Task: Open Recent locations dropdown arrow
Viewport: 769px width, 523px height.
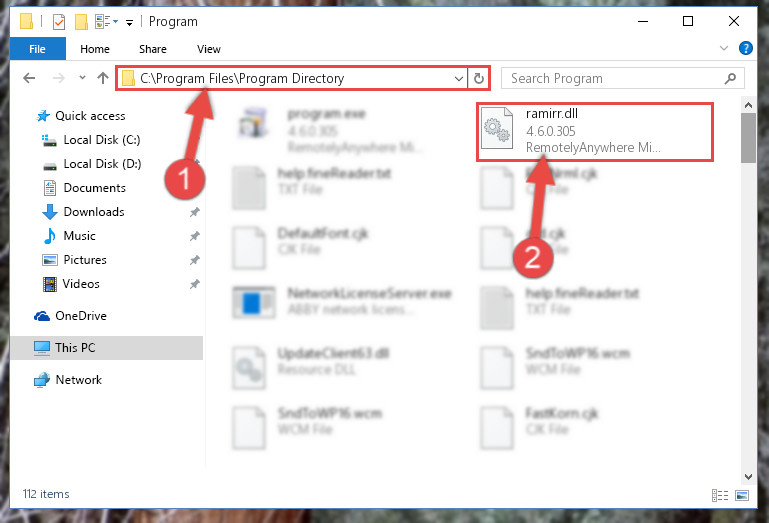Action: click(x=82, y=78)
